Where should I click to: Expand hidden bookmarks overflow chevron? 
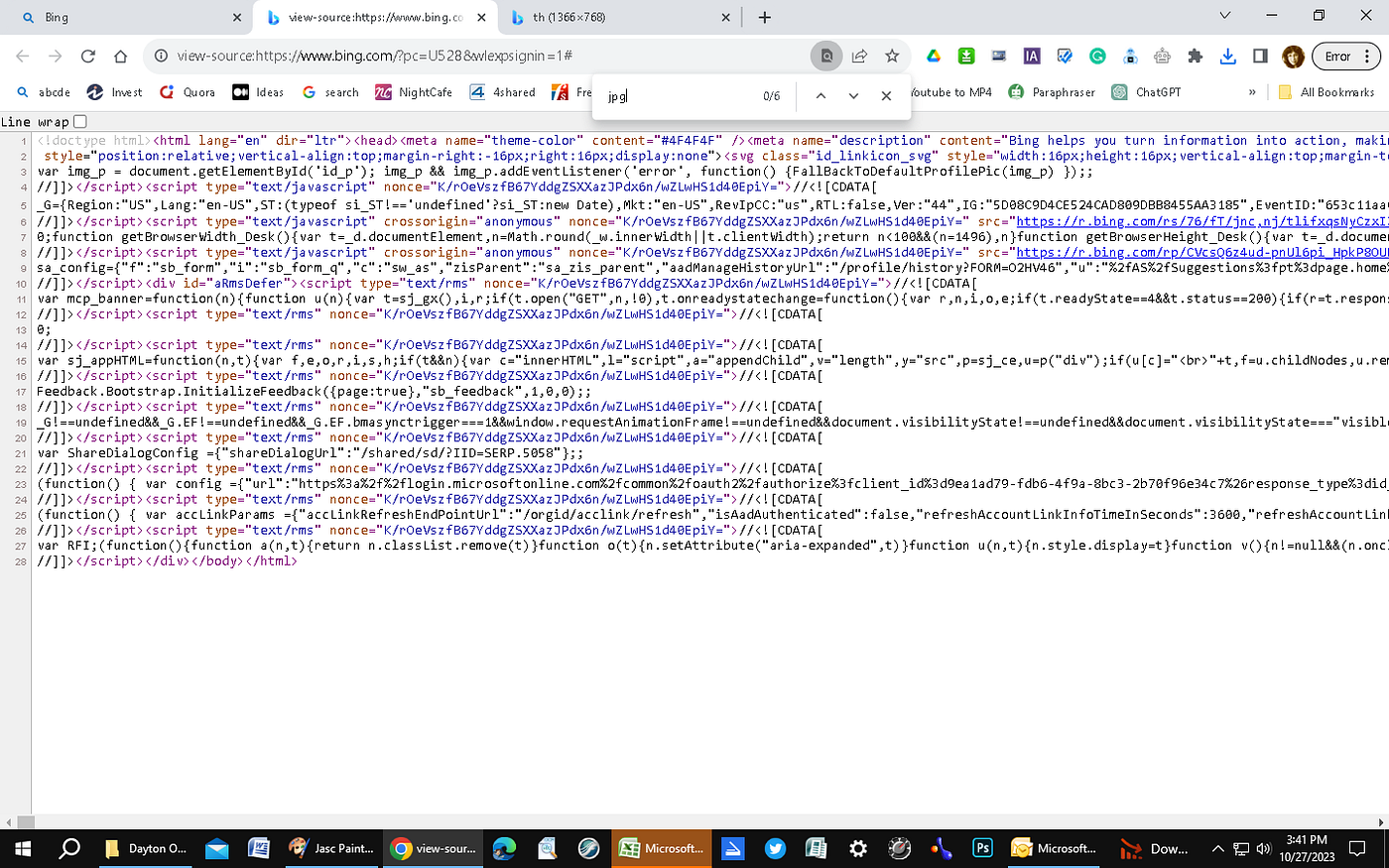coord(1252,92)
